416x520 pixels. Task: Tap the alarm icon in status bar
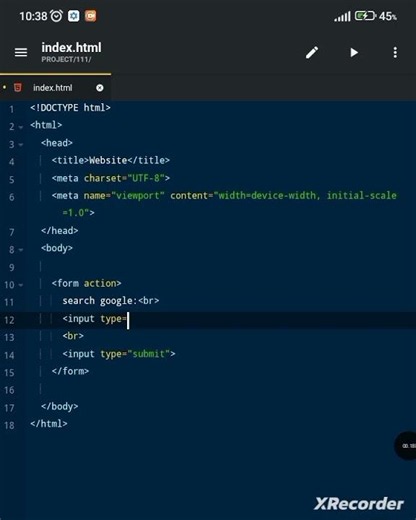(56, 16)
